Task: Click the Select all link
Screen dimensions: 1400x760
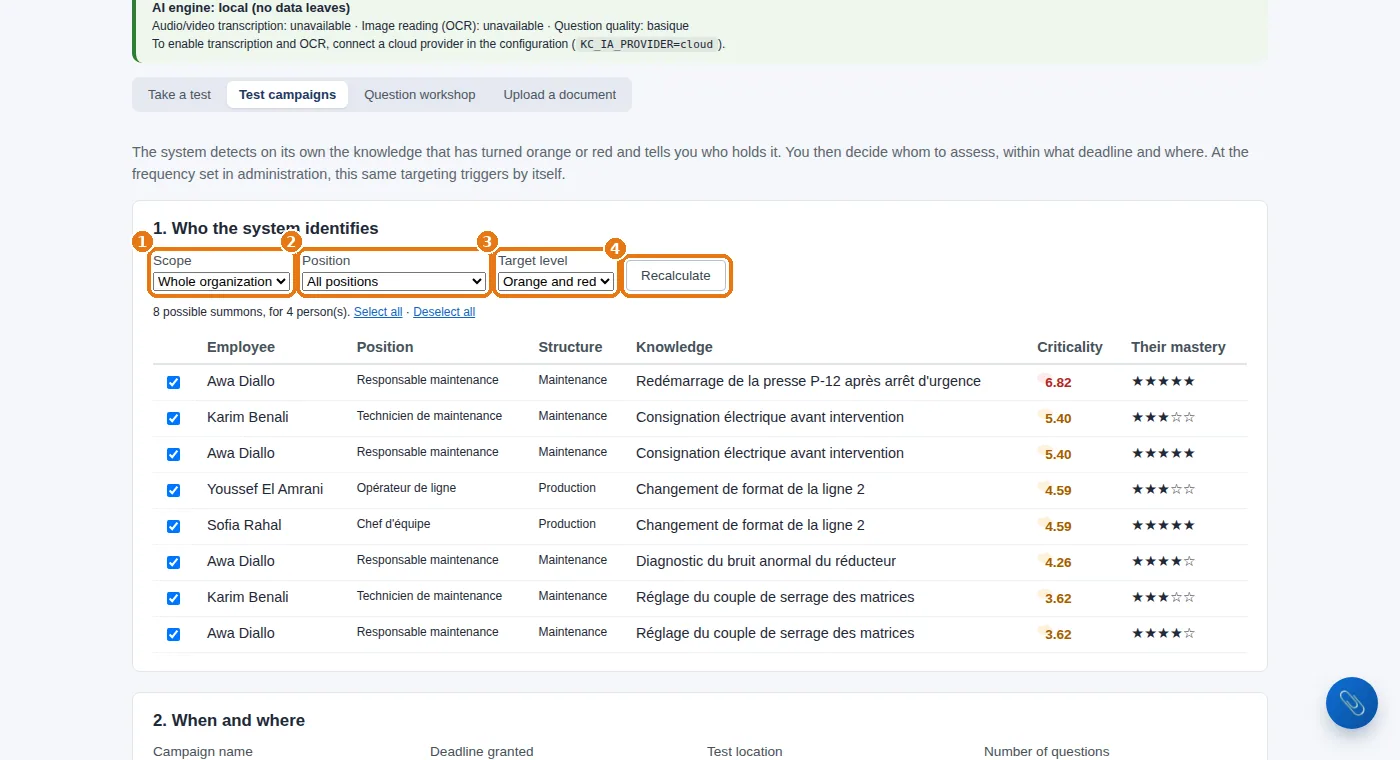Action: coord(378,312)
